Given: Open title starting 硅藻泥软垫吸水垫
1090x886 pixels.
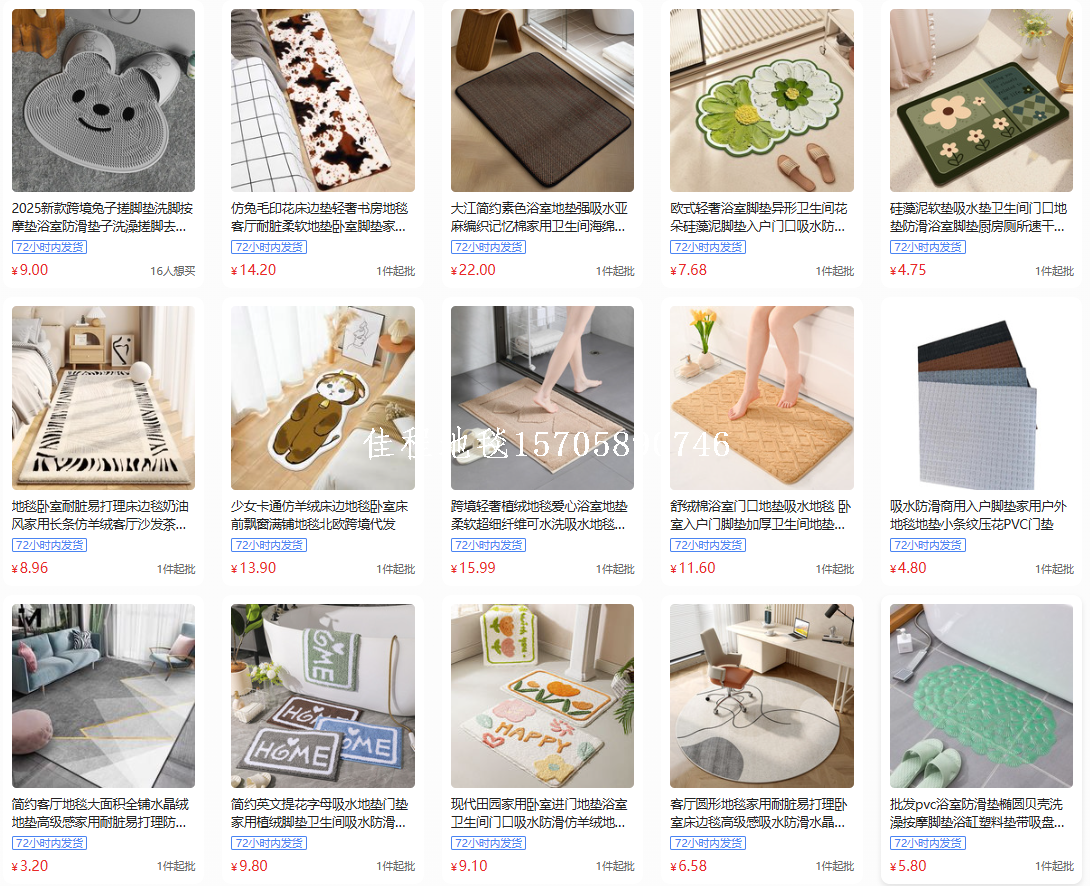Looking at the screenshot, I should click(978, 217).
